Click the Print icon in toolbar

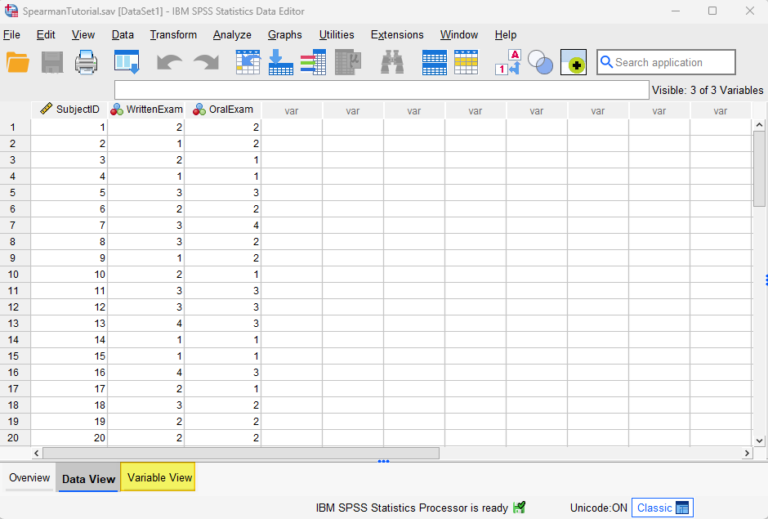86,63
